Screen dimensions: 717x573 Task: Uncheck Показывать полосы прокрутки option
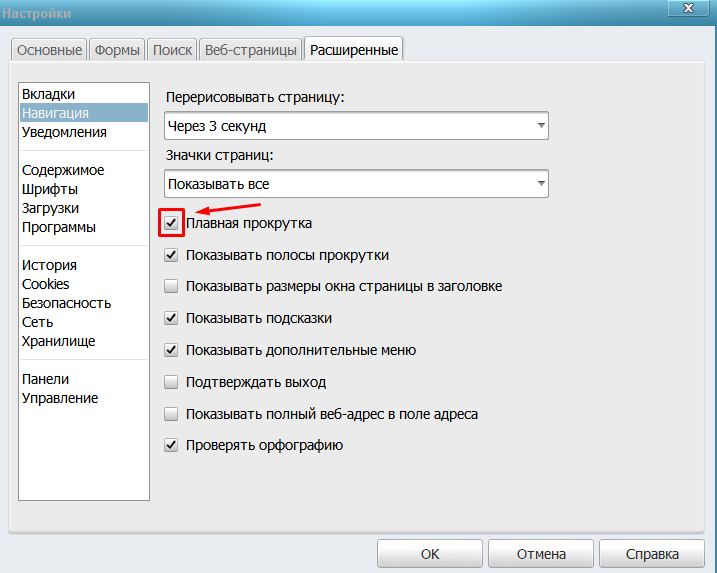click(171, 255)
